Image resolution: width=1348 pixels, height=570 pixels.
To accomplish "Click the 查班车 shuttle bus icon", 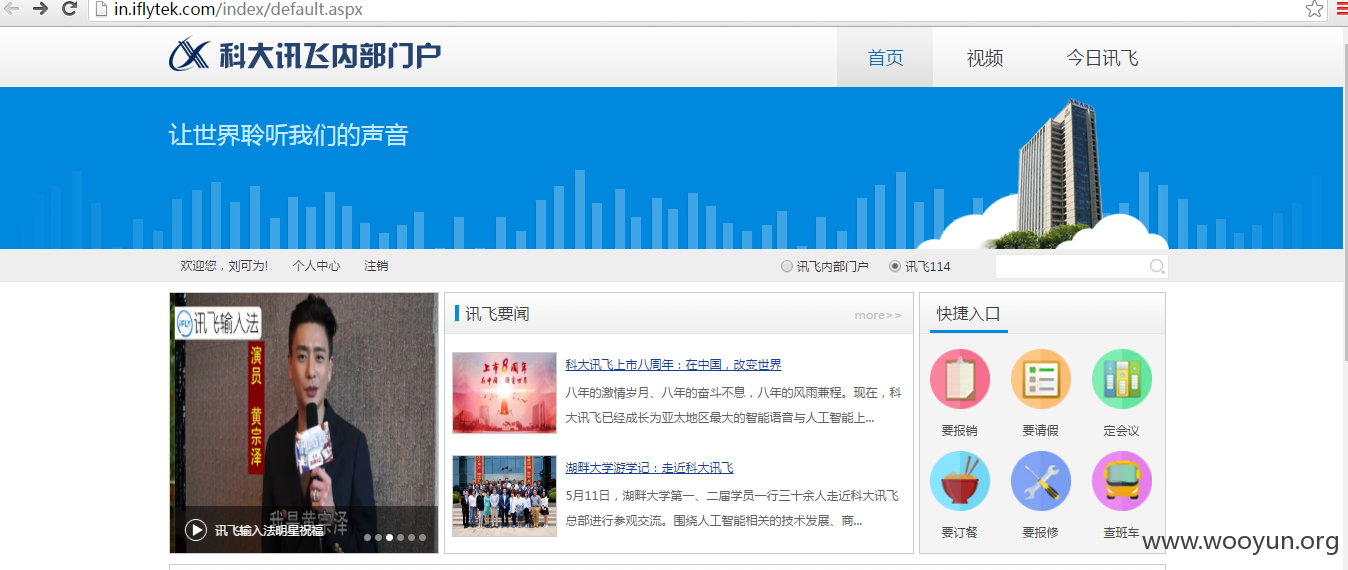I will (1121, 481).
